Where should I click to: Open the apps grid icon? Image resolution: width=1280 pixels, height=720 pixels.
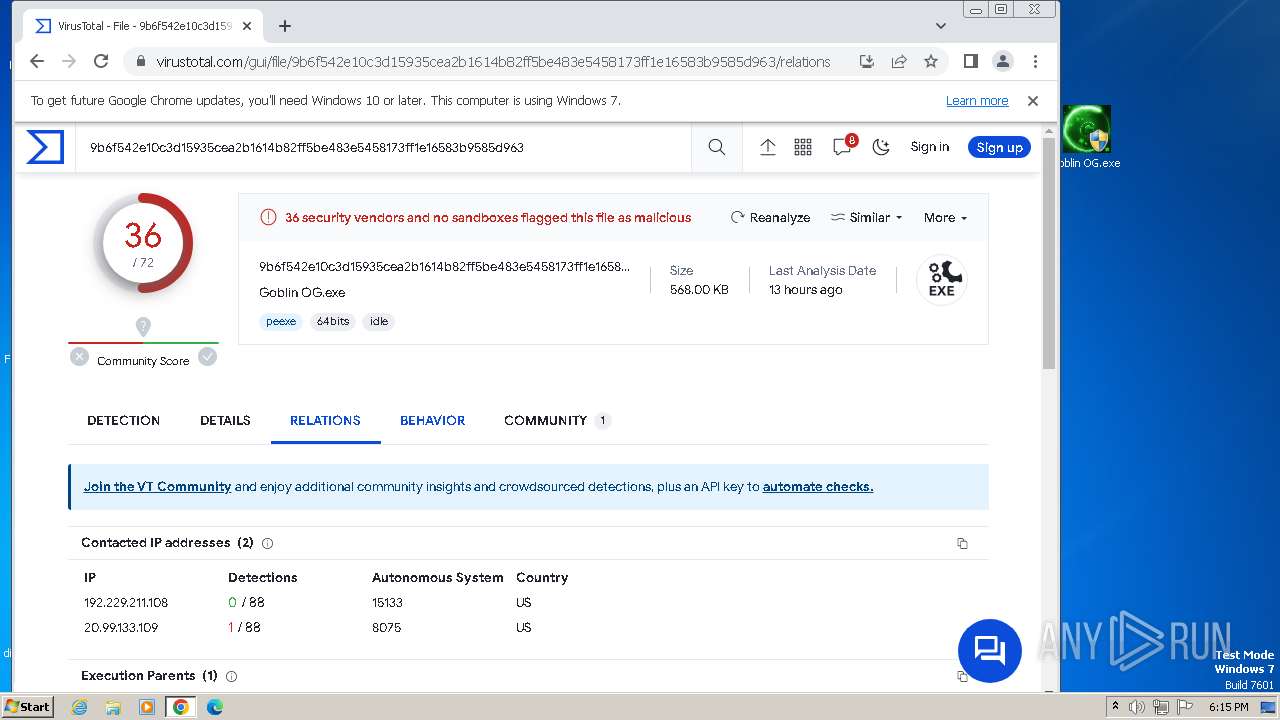pos(803,147)
